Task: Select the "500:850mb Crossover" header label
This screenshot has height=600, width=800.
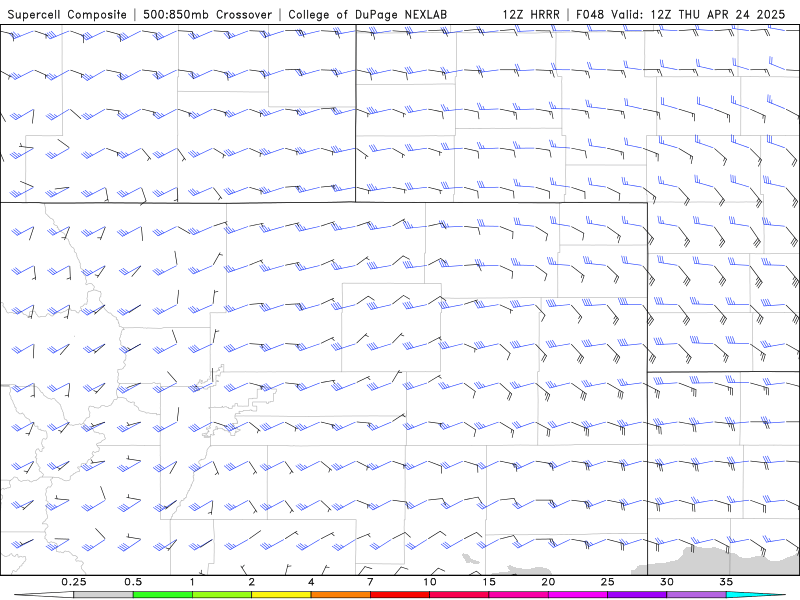Action: pyautogui.click(x=207, y=14)
